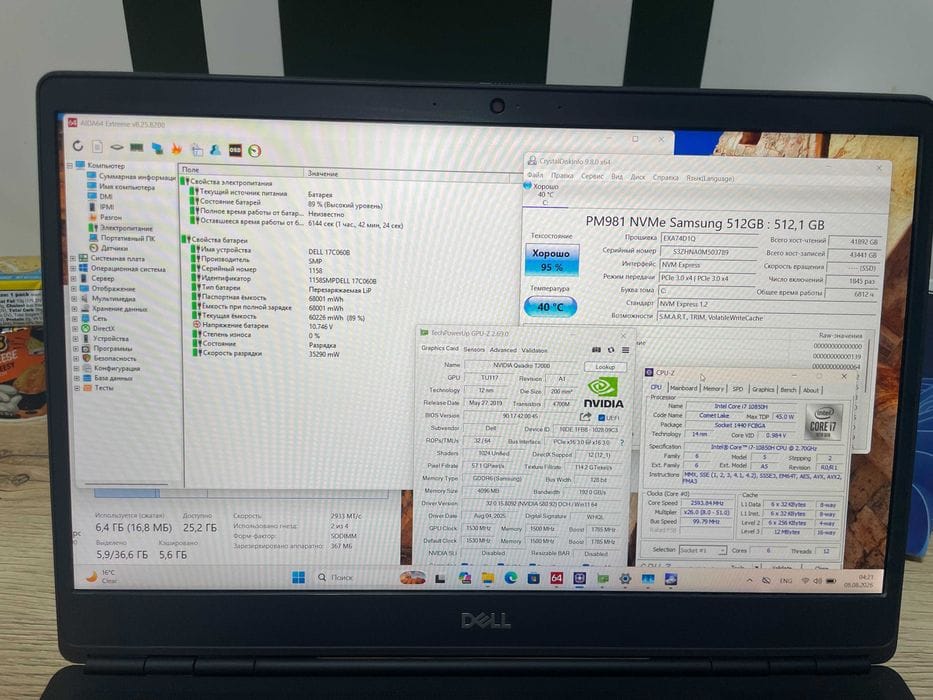Expand the Хранение данных tree node
This screenshot has height=700, width=933.
(x=75, y=309)
